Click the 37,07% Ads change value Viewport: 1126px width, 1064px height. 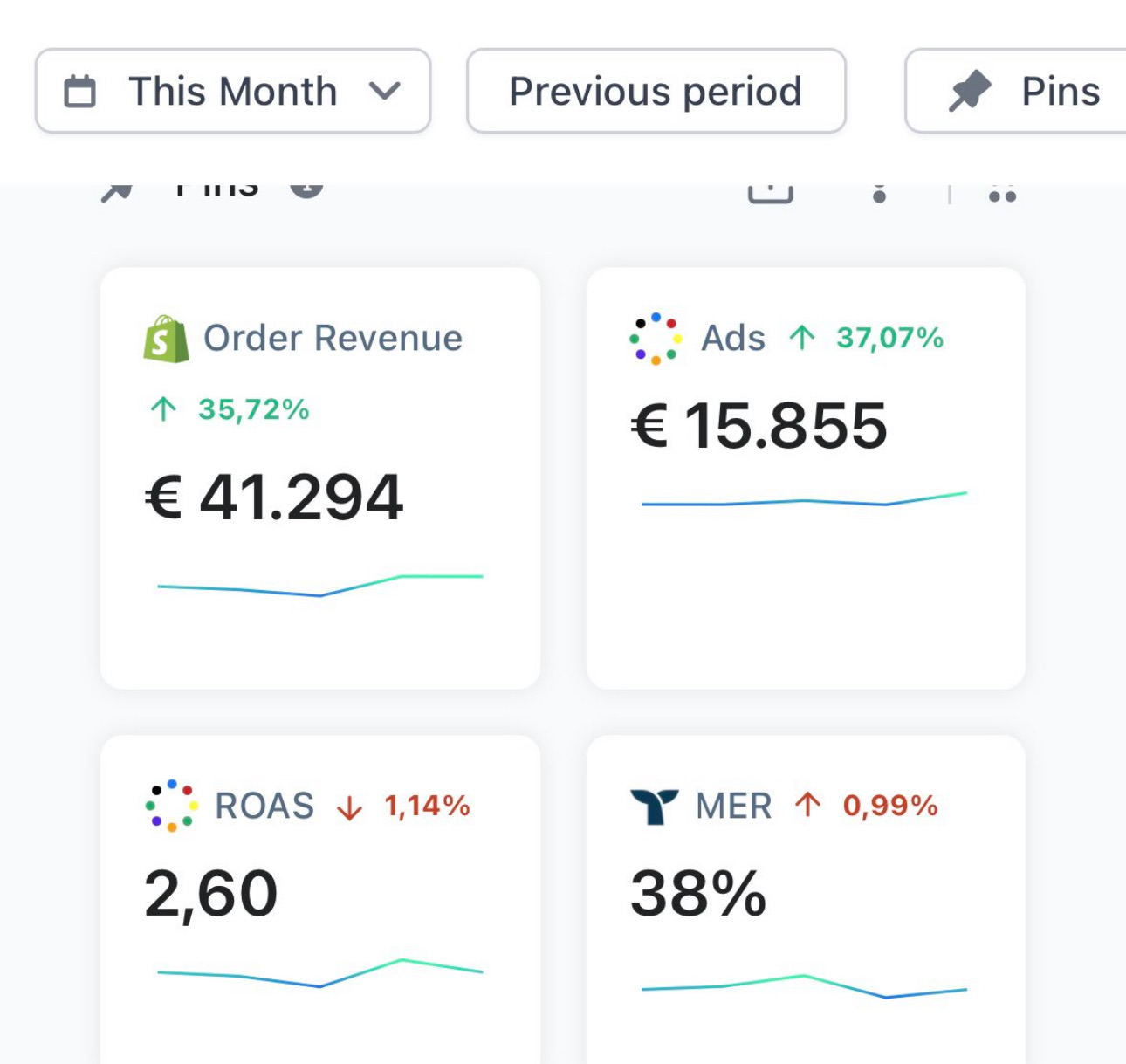(x=889, y=337)
